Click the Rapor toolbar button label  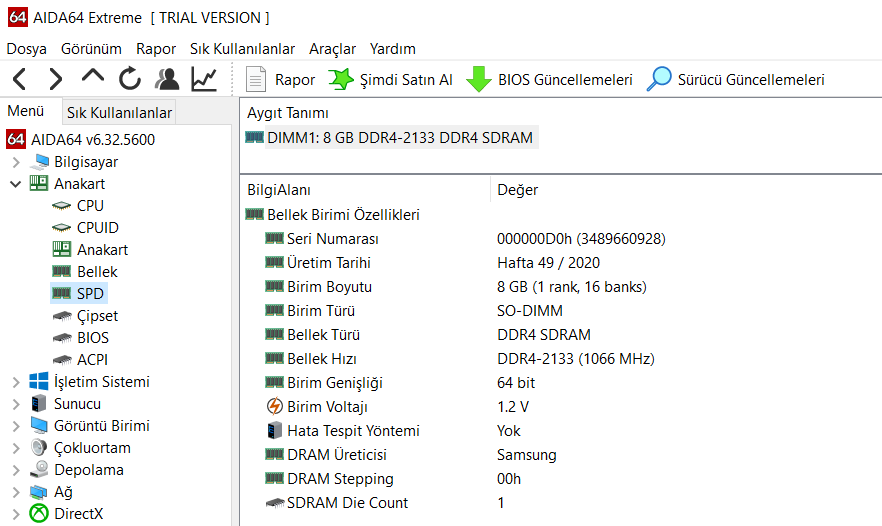pos(295,80)
